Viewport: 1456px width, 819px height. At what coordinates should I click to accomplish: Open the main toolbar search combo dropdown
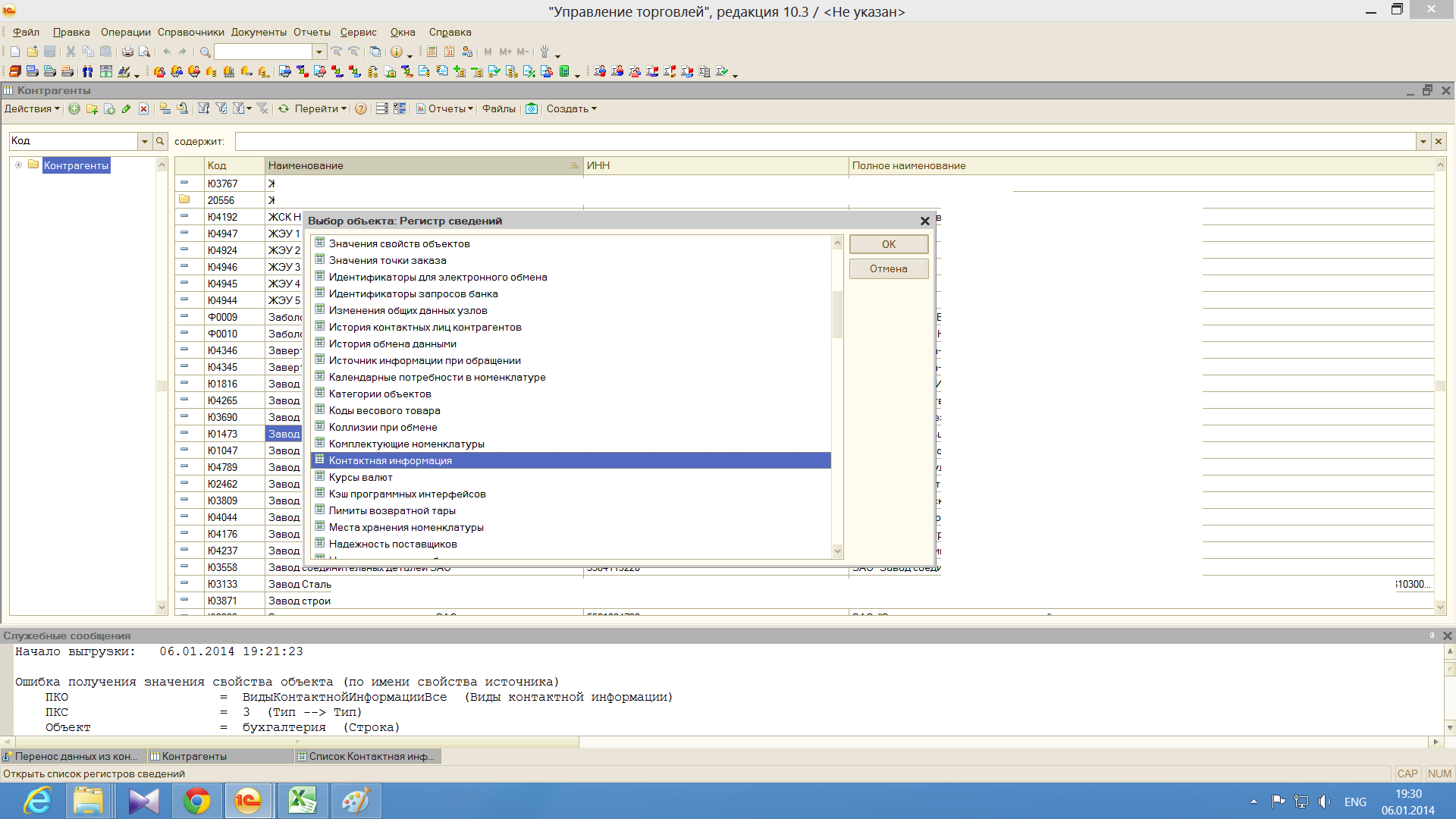tap(318, 52)
